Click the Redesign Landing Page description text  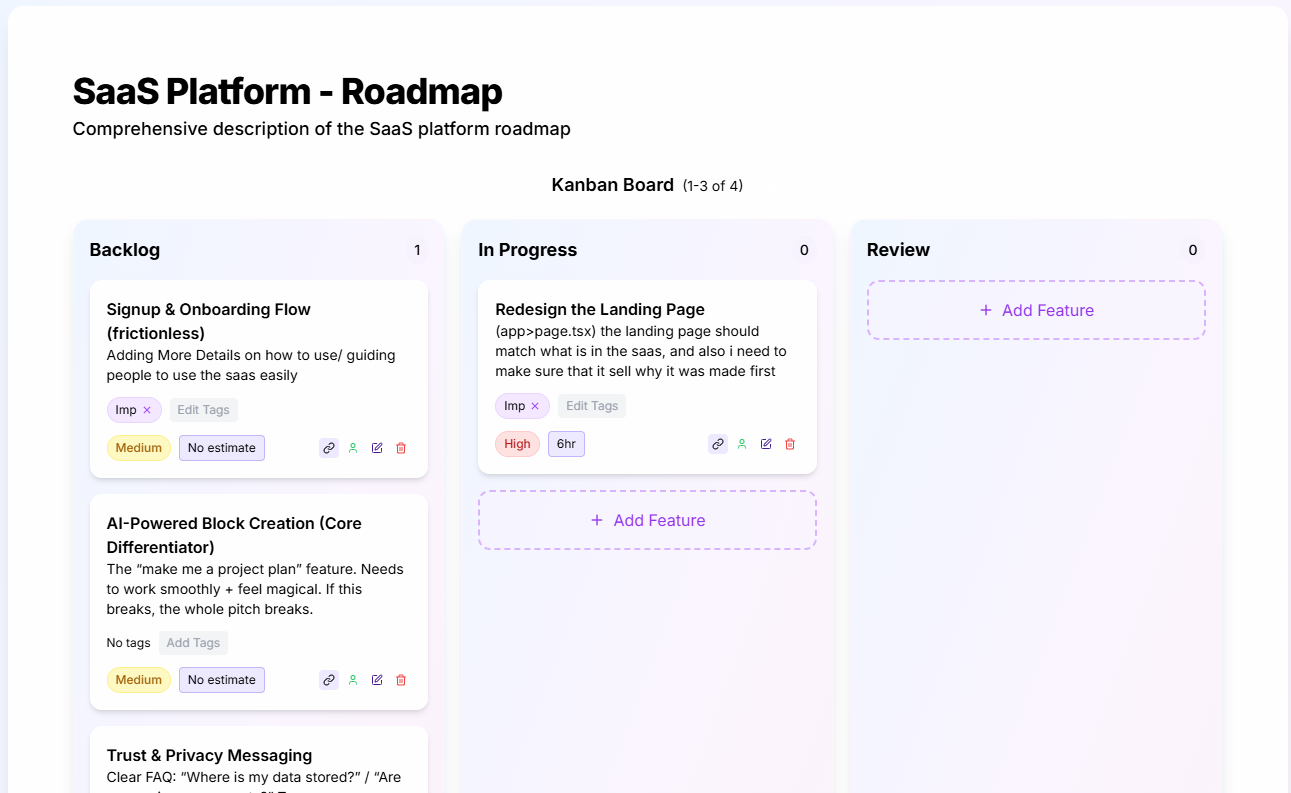click(641, 351)
